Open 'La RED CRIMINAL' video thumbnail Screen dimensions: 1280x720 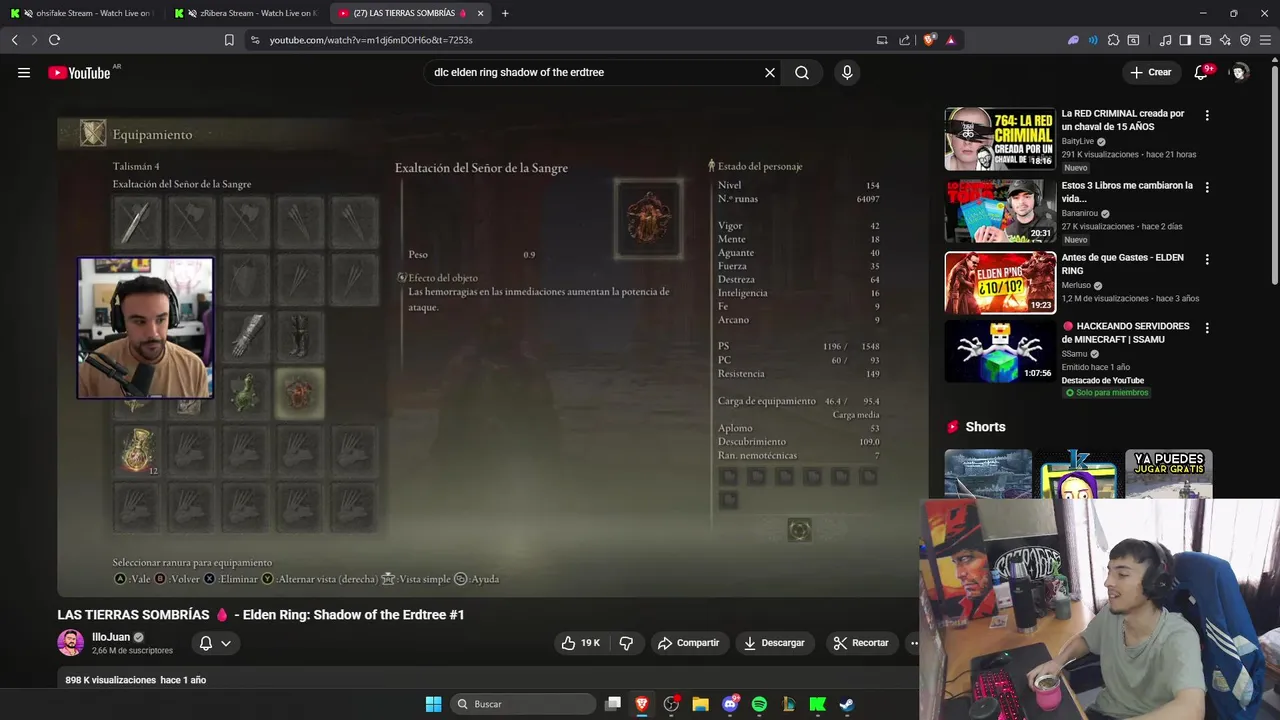click(x=1000, y=139)
